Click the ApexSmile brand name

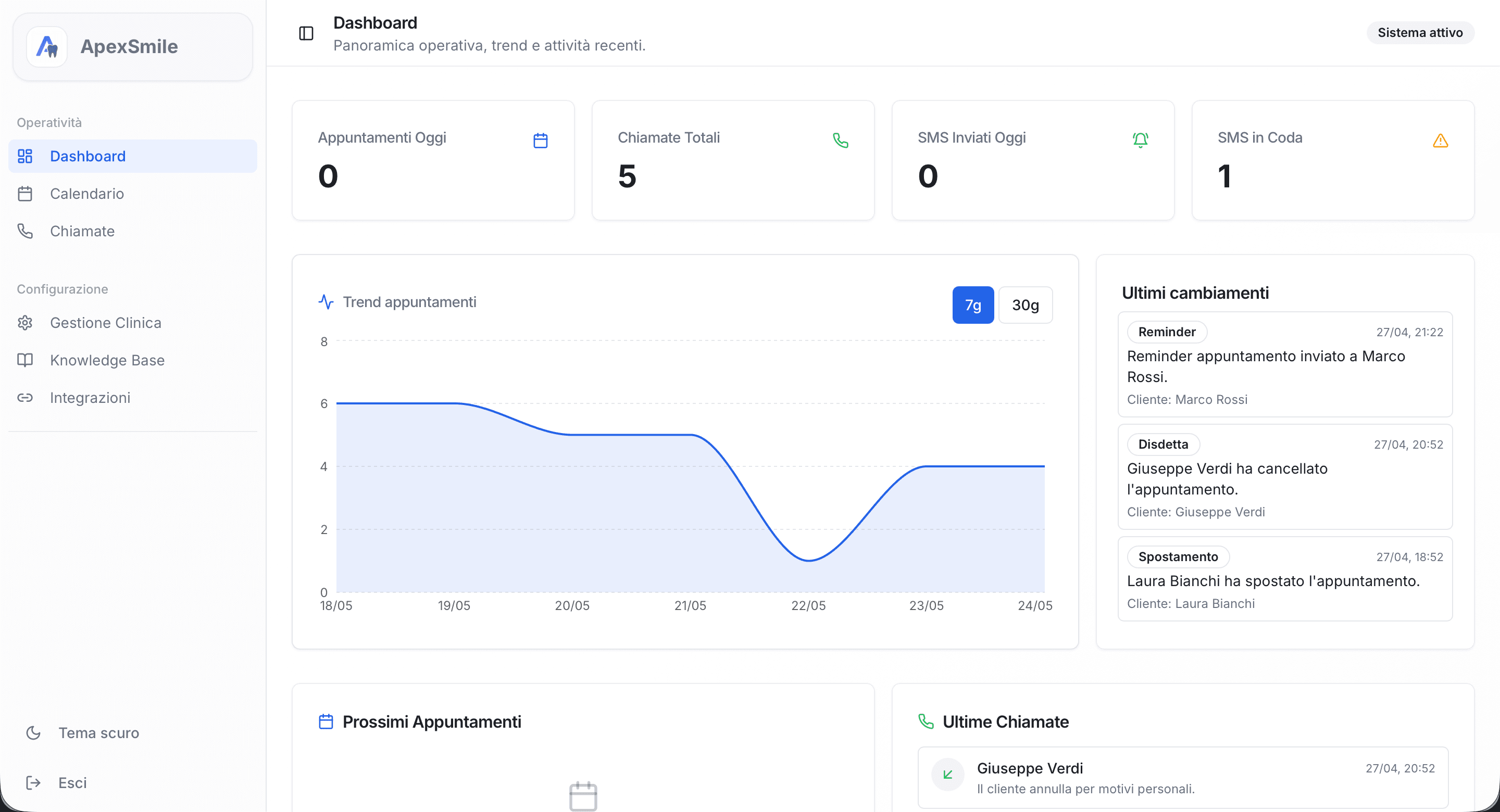[x=129, y=46]
